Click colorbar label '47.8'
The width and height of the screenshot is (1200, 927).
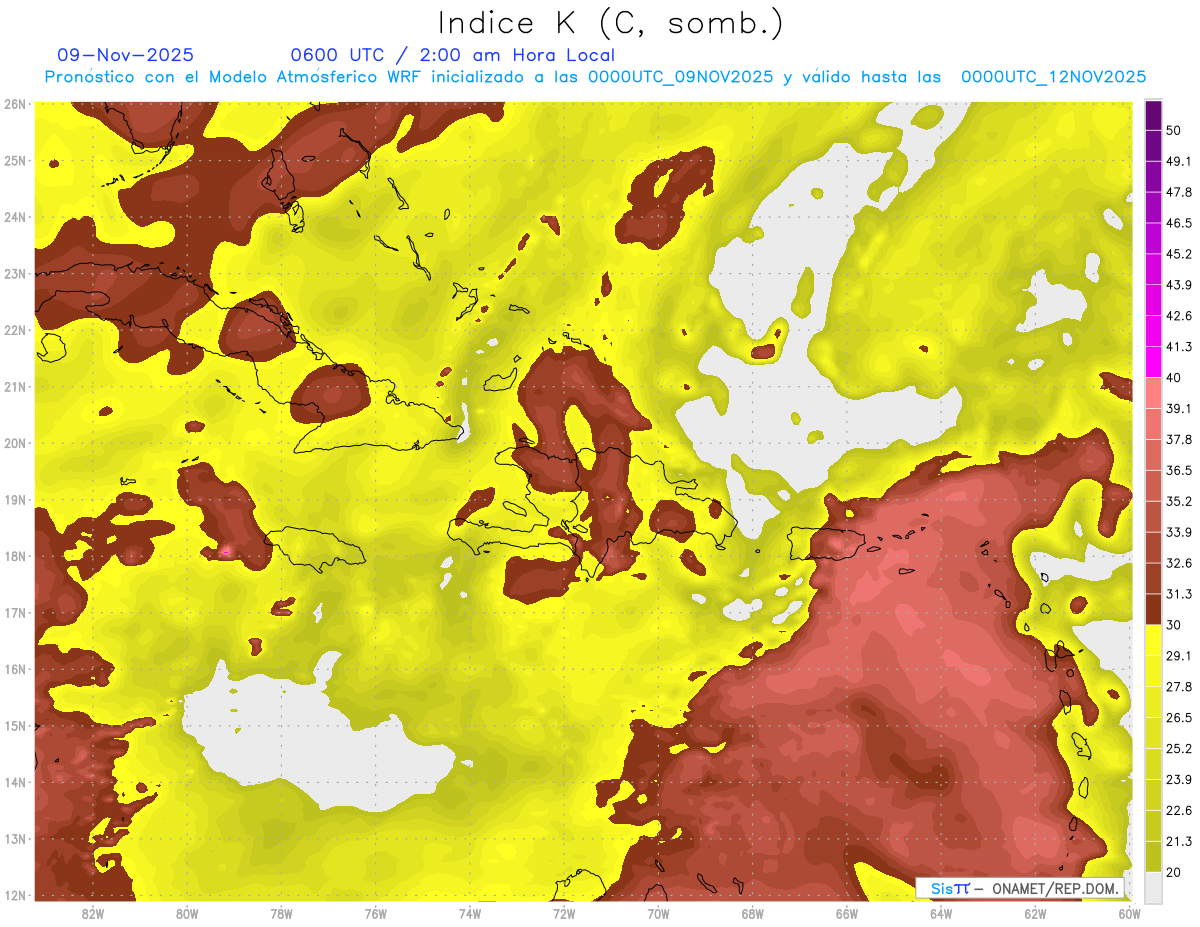1179,192
